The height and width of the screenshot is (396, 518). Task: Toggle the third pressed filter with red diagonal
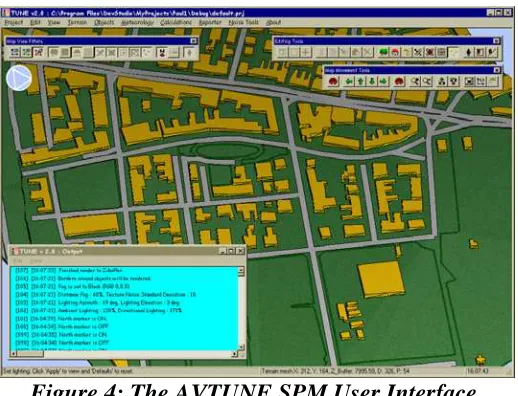pos(38,52)
